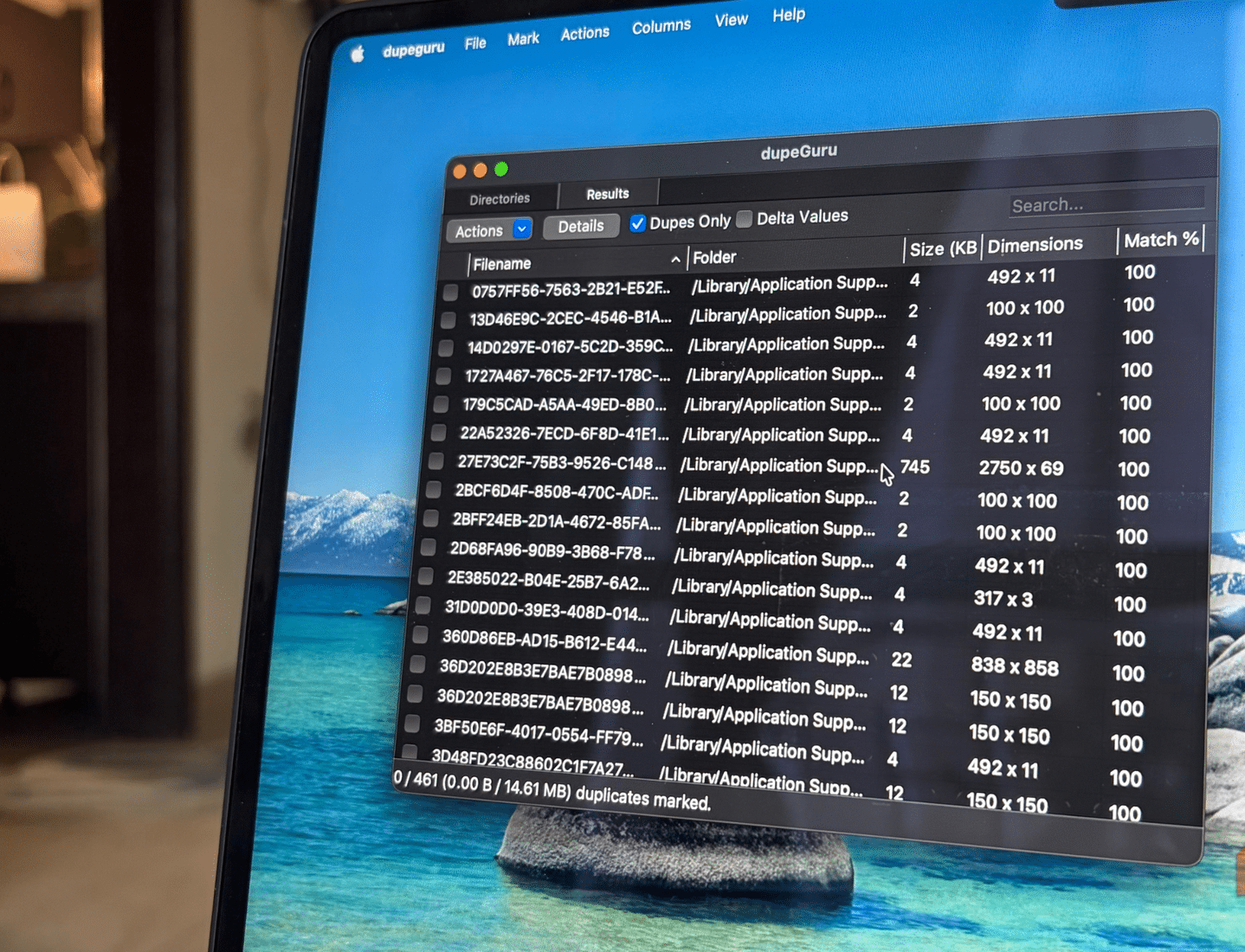Open the Actions menu in menu bar

tap(584, 33)
